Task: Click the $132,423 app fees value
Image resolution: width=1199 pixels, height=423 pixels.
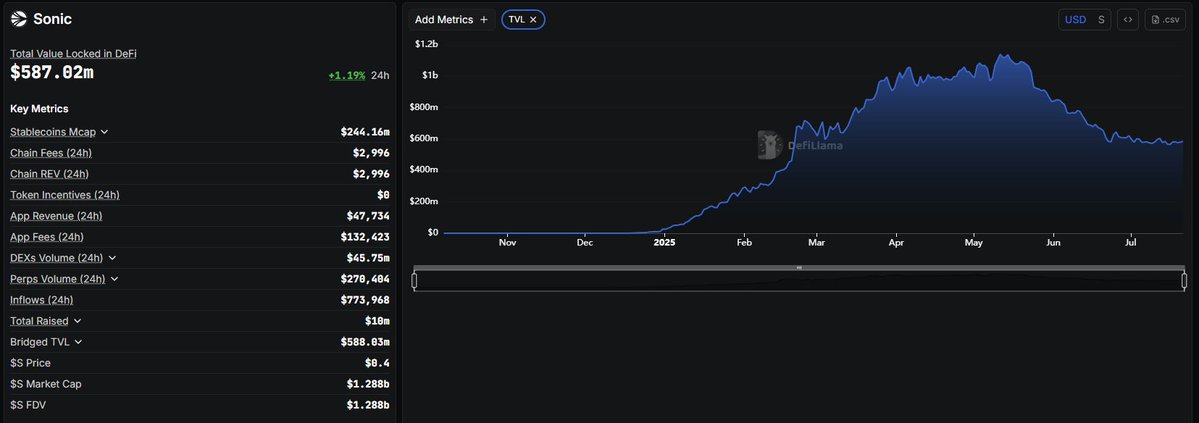Action: pyautogui.click(x=365, y=237)
